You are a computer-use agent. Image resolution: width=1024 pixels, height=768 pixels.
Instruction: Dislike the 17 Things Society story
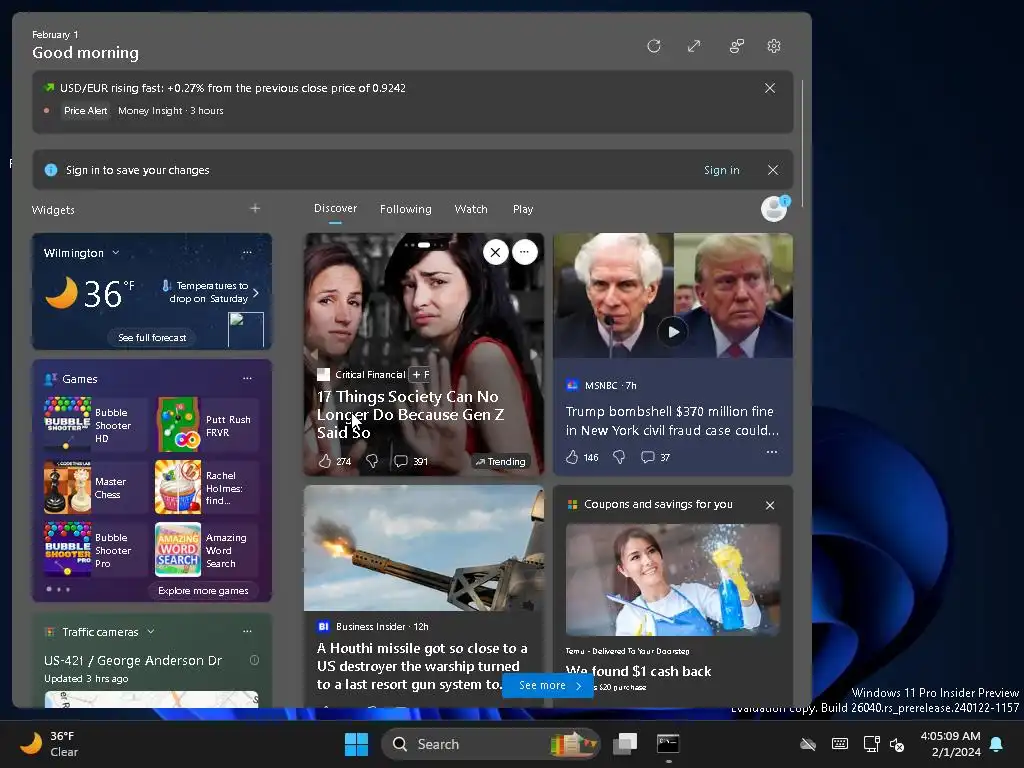point(372,461)
